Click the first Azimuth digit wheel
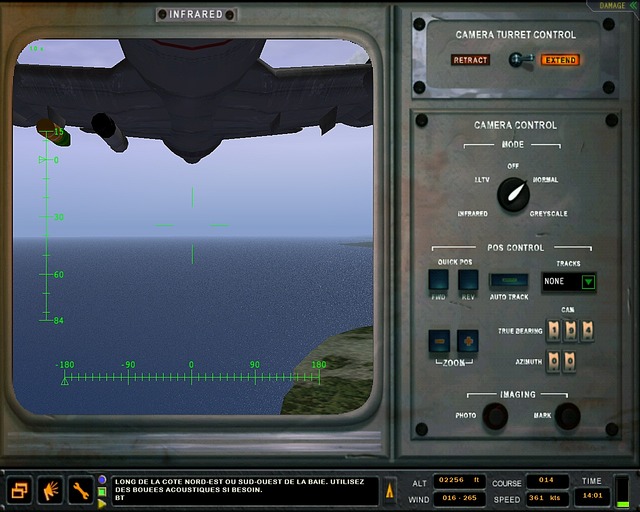The width and height of the screenshot is (640, 512). [553, 360]
